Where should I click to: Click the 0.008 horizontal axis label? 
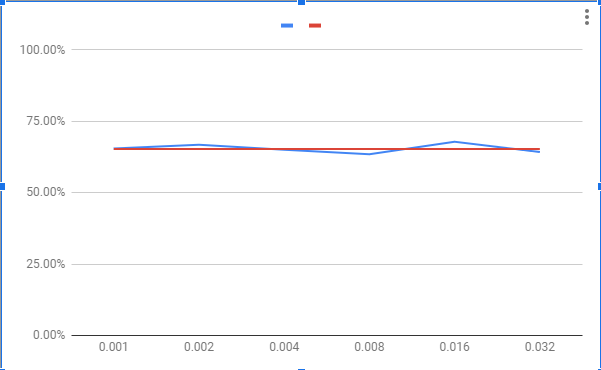[369, 347]
